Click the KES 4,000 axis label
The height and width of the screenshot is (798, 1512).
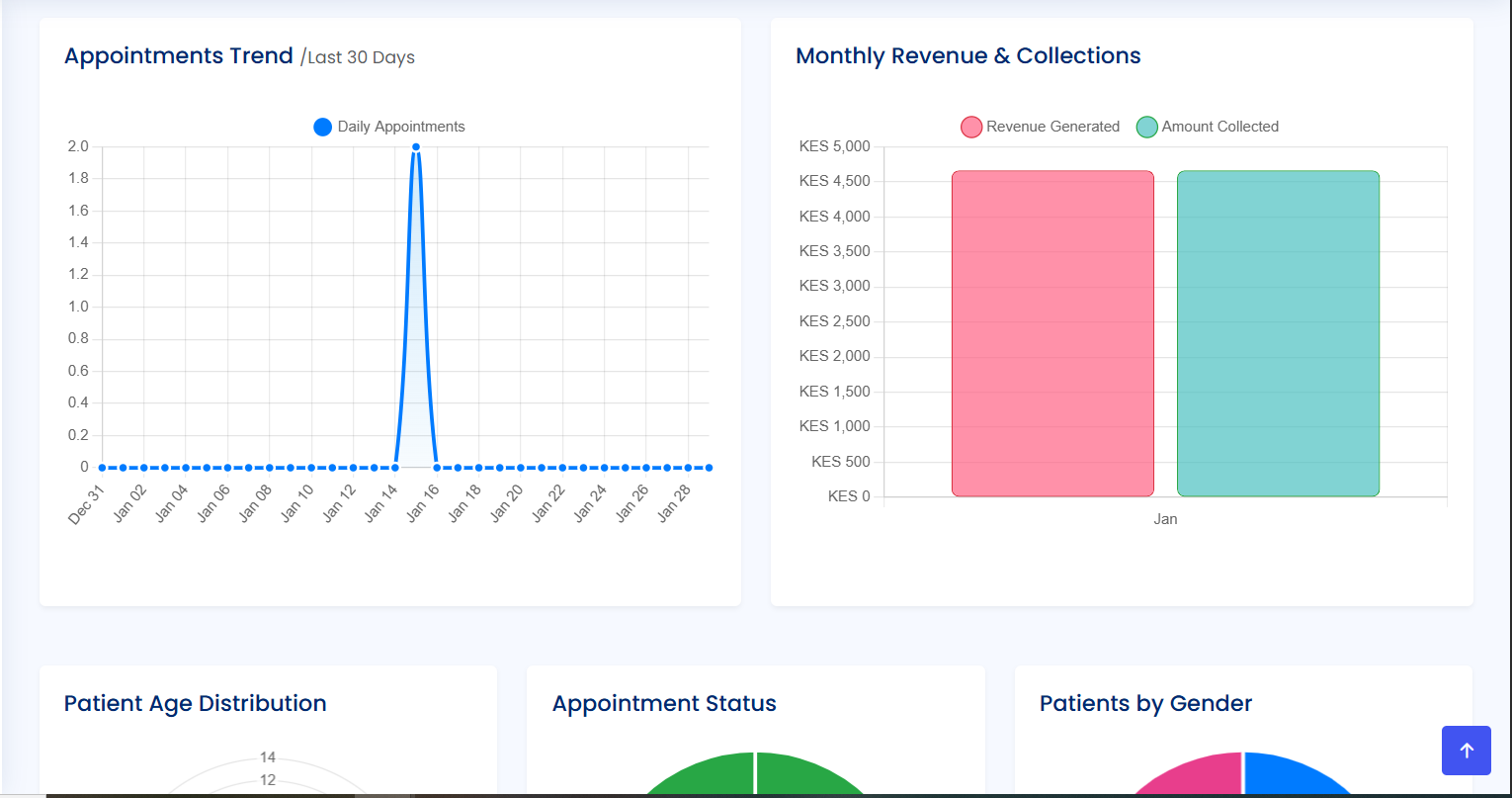(x=835, y=217)
